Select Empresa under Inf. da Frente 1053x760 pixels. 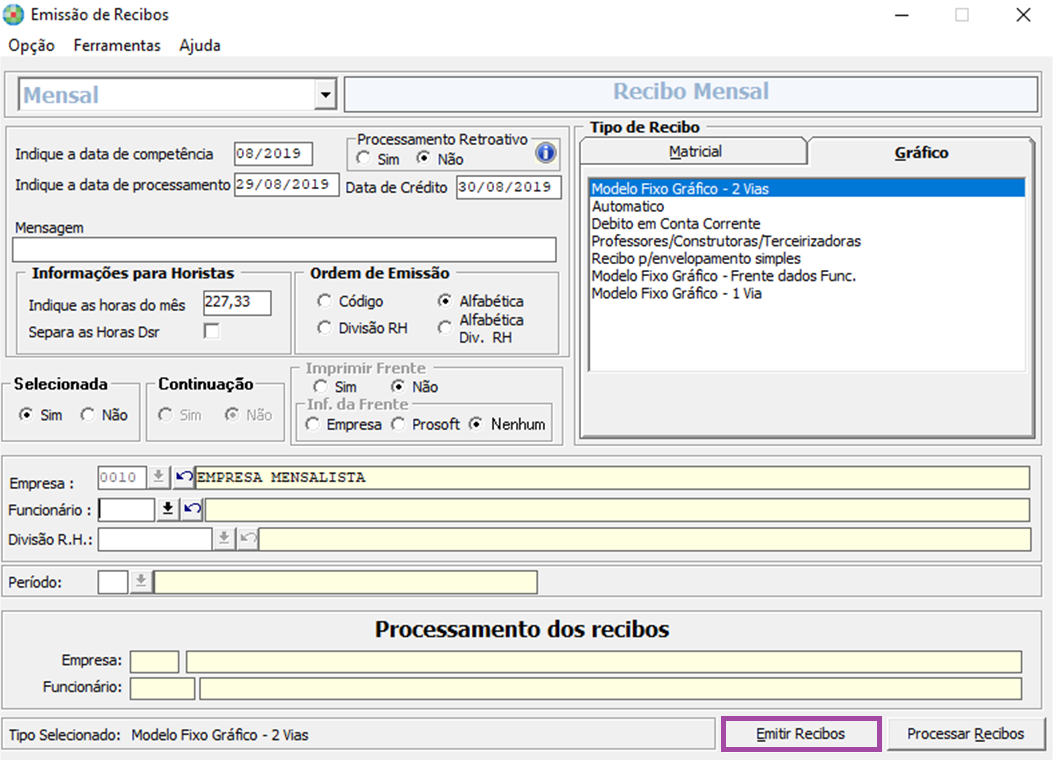(312, 424)
